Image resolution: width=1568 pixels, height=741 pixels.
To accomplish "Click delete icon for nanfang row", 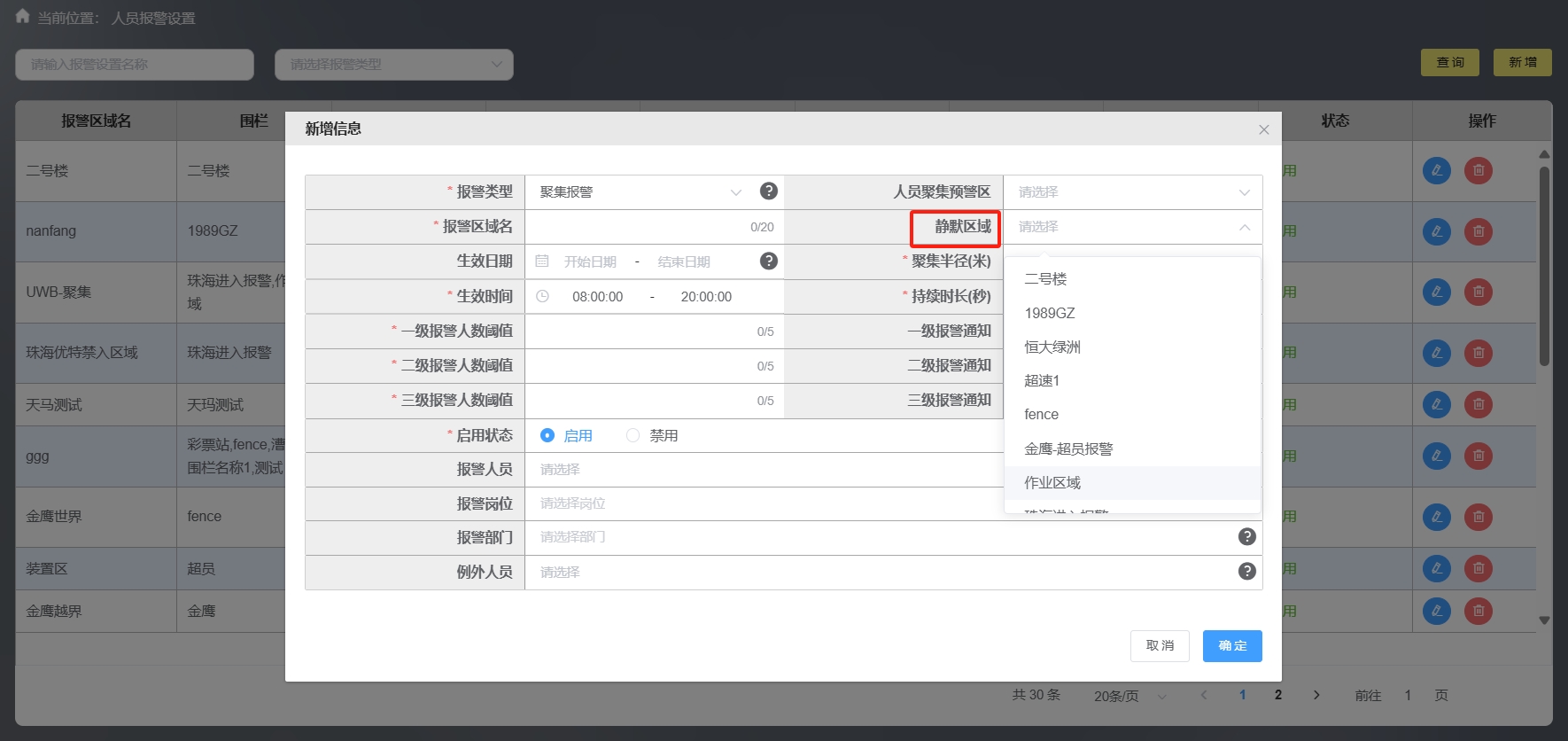I will pos(1478,231).
